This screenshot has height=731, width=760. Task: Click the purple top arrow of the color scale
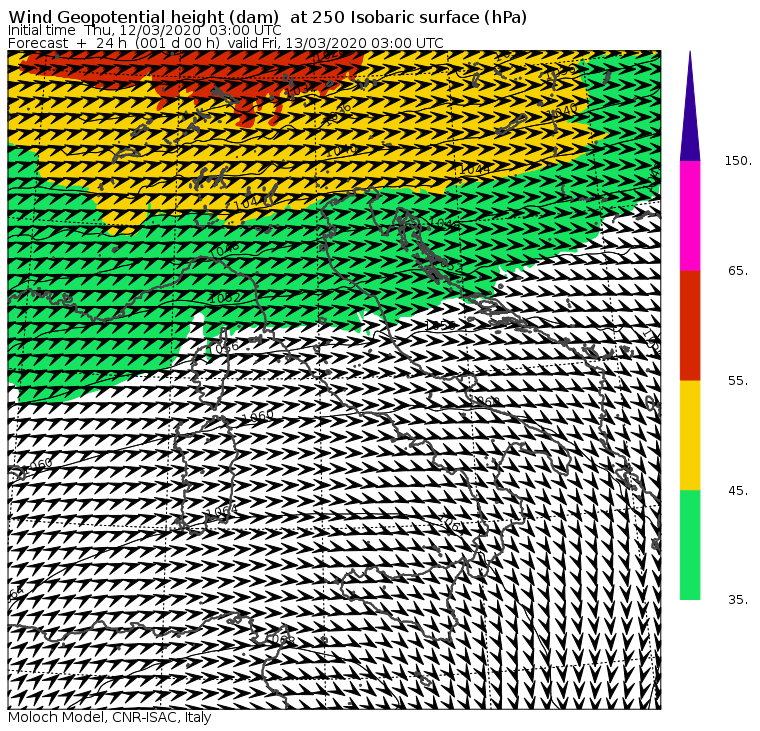pyautogui.click(x=690, y=106)
